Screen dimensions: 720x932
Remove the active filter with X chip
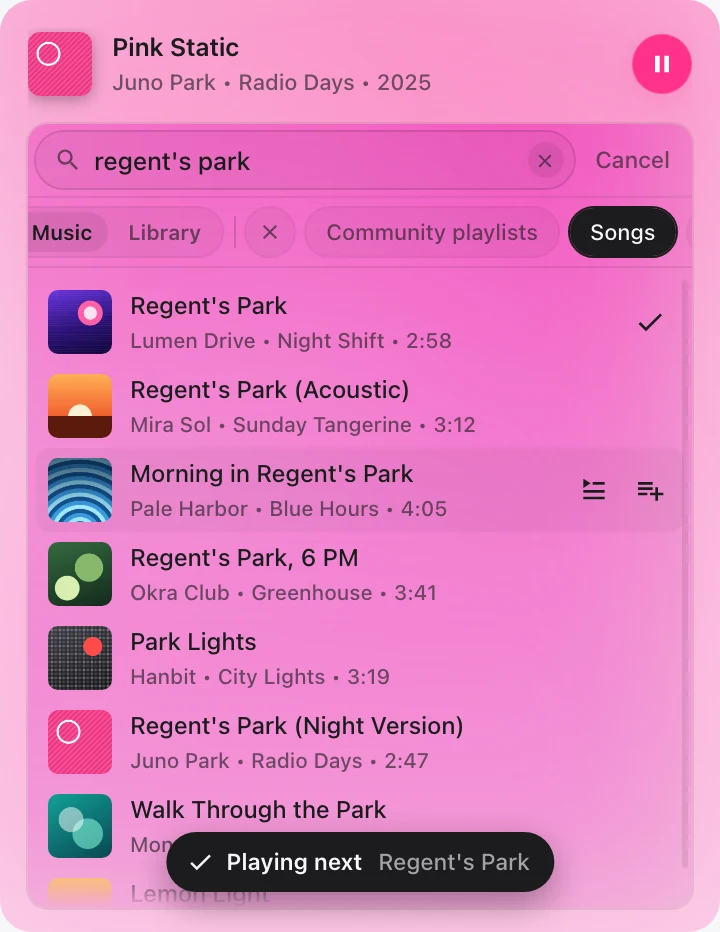tap(270, 232)
